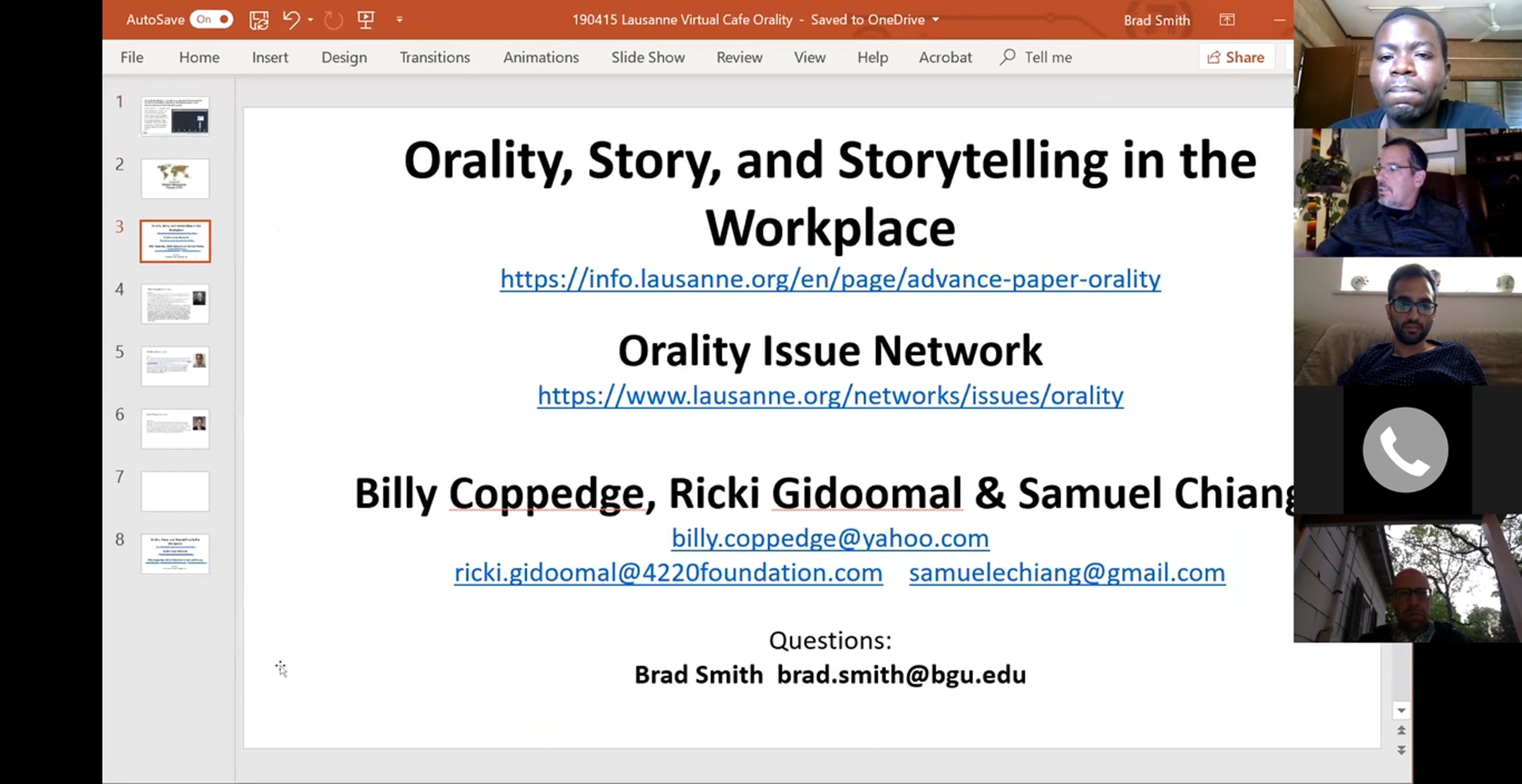Click the Next Slide double-arrow icon
Screen dimensions: 1522x784
1402,750
